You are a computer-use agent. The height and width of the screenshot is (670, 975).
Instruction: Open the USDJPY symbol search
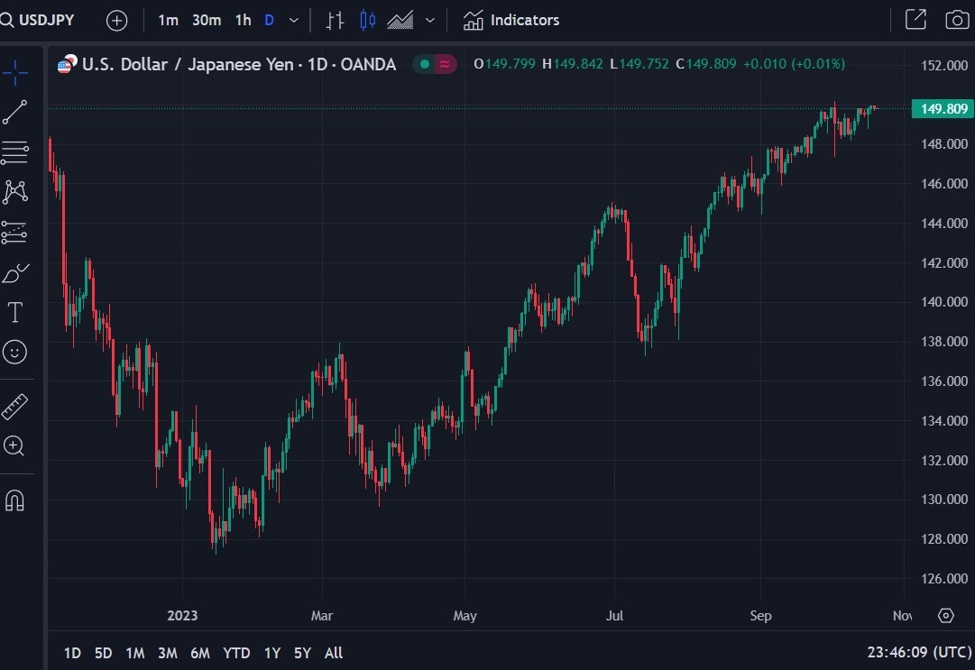click(37, 20)
